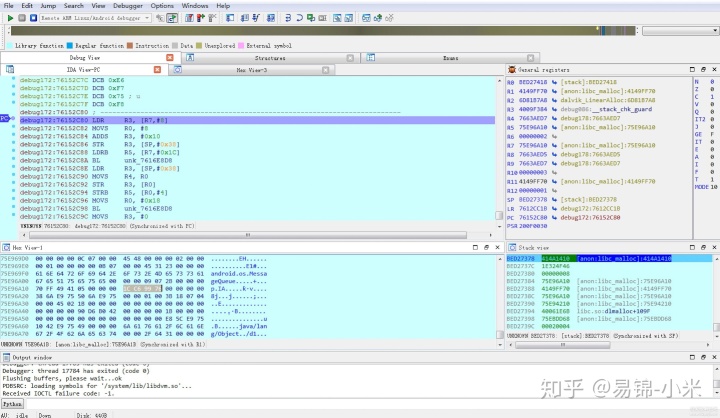
Task: Toggle breakpoint dot at line 76152C8A
Action: pyautogui.click(x=13, y=160)
